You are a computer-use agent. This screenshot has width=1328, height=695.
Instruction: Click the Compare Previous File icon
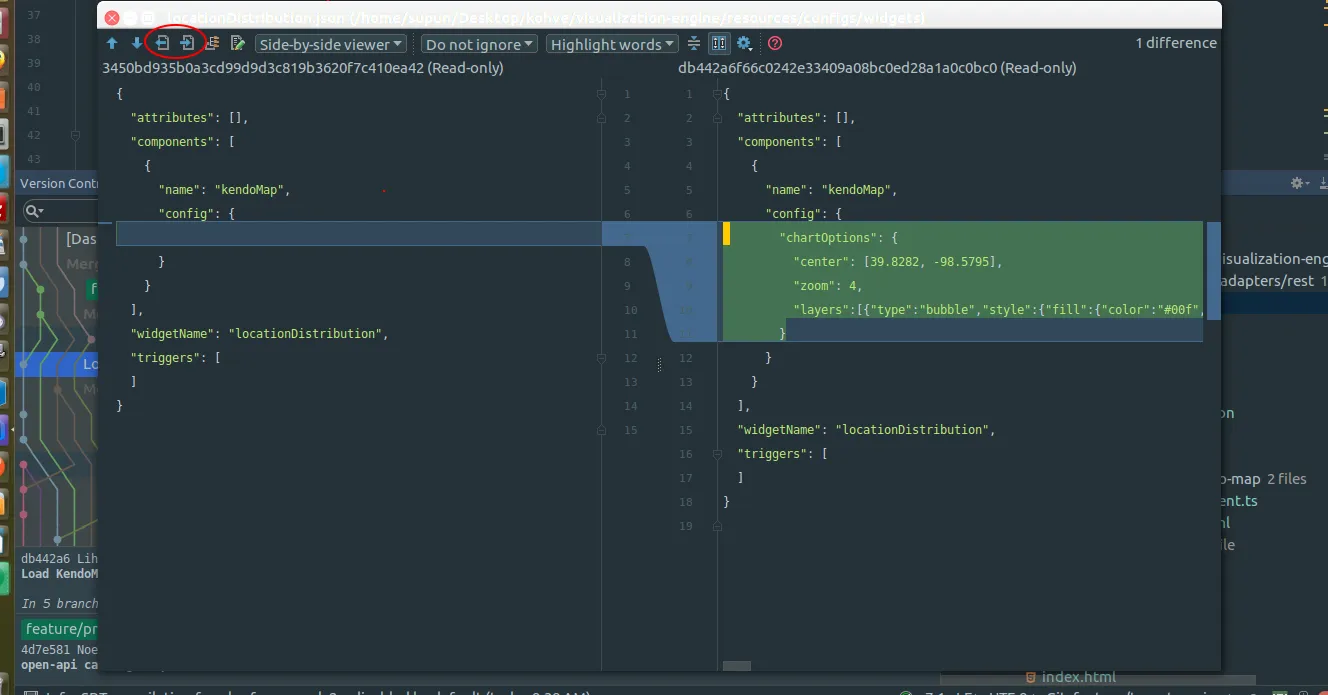pyautogui.click(x=162, y=43)
